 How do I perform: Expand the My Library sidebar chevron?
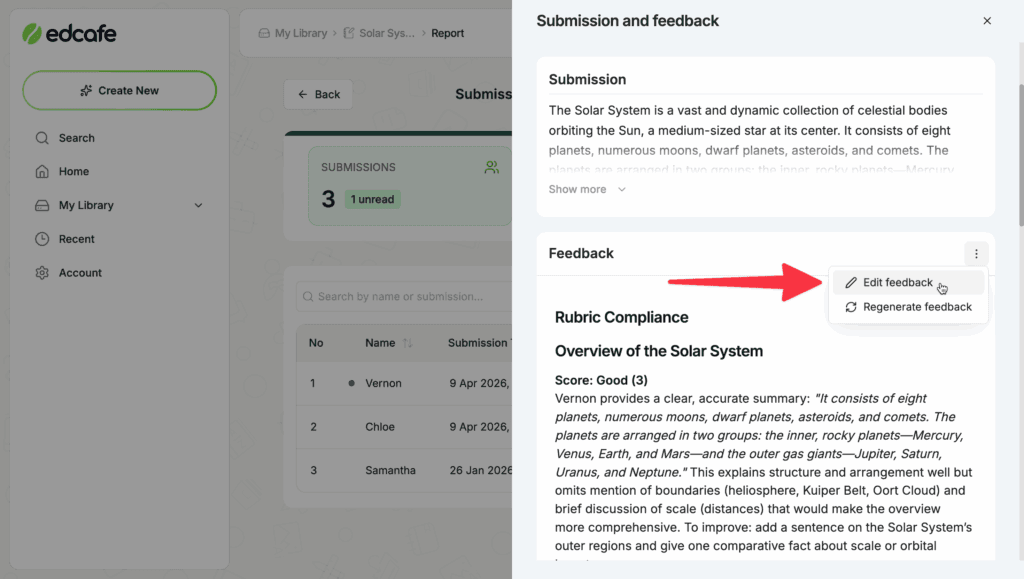coord(198,206)
